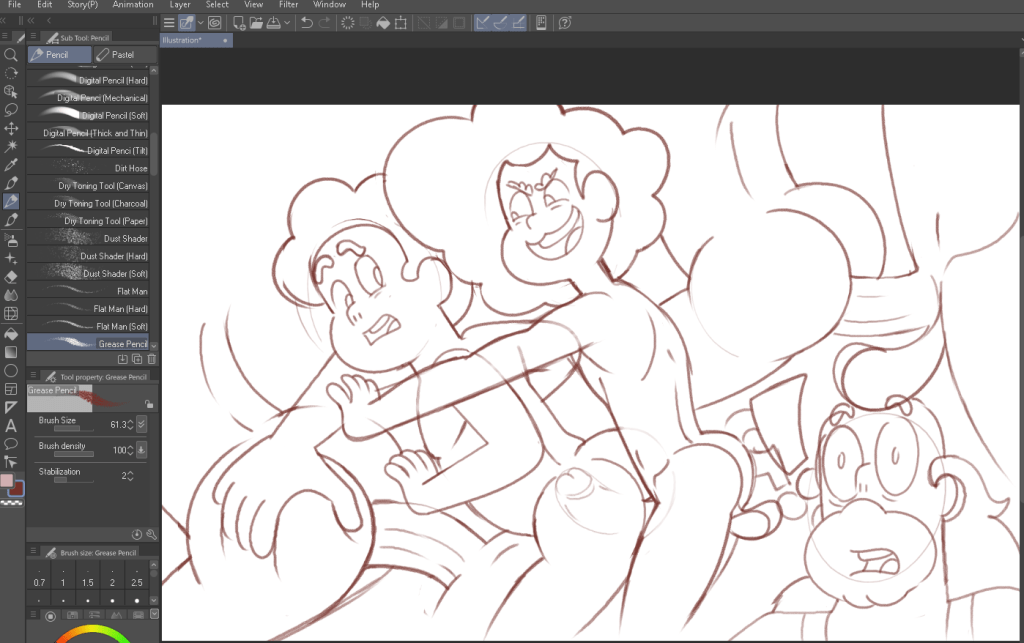Toggle the tool property lock icon
Viewport: 1024px width, 643px height.
point(148,404)
